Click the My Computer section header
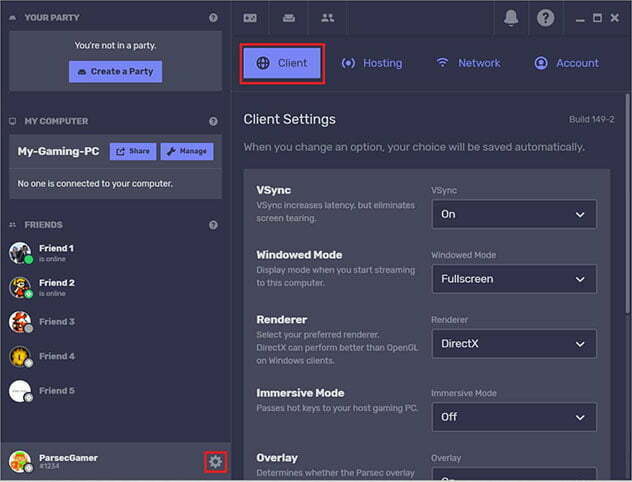The height and width of the screenshot is (482, 632). (x=56, y=121)
